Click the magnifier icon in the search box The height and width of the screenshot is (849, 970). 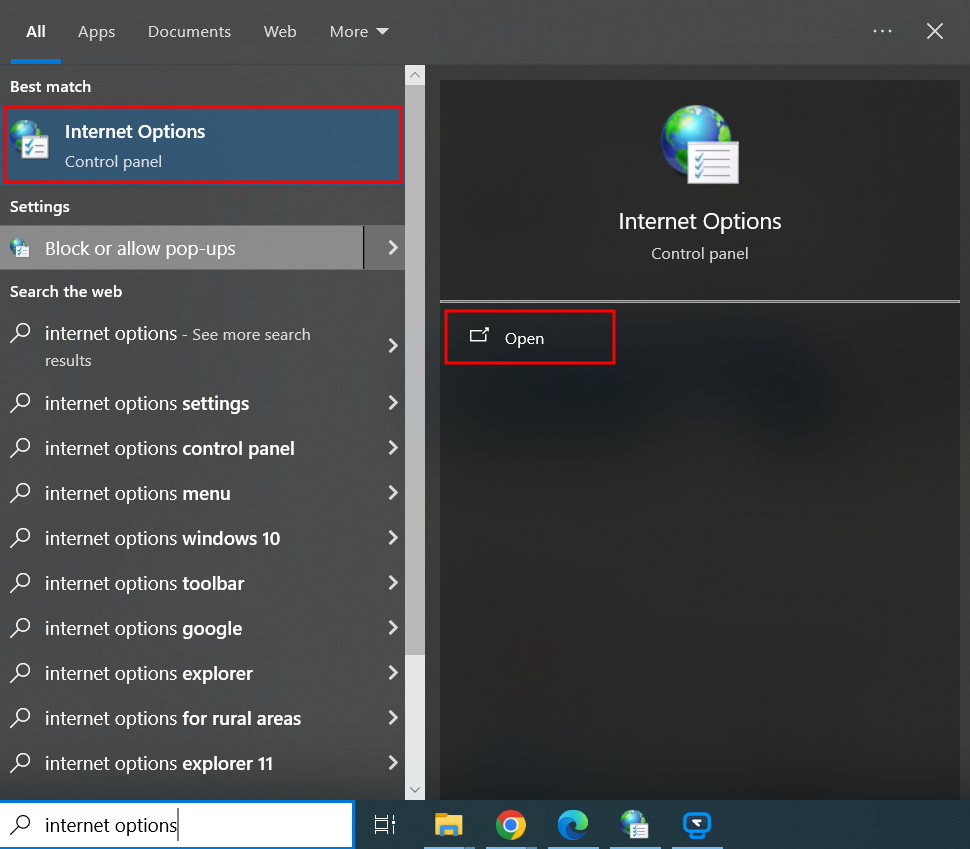20,824
